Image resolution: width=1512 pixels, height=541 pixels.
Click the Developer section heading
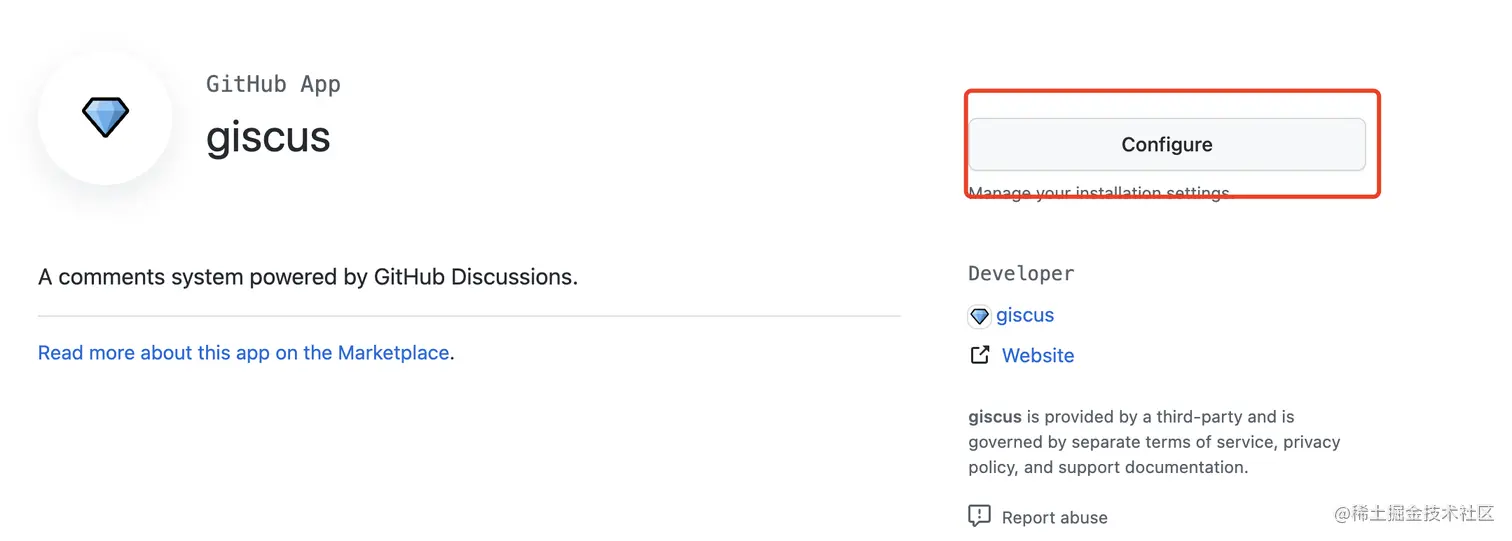coord(1021,273)
